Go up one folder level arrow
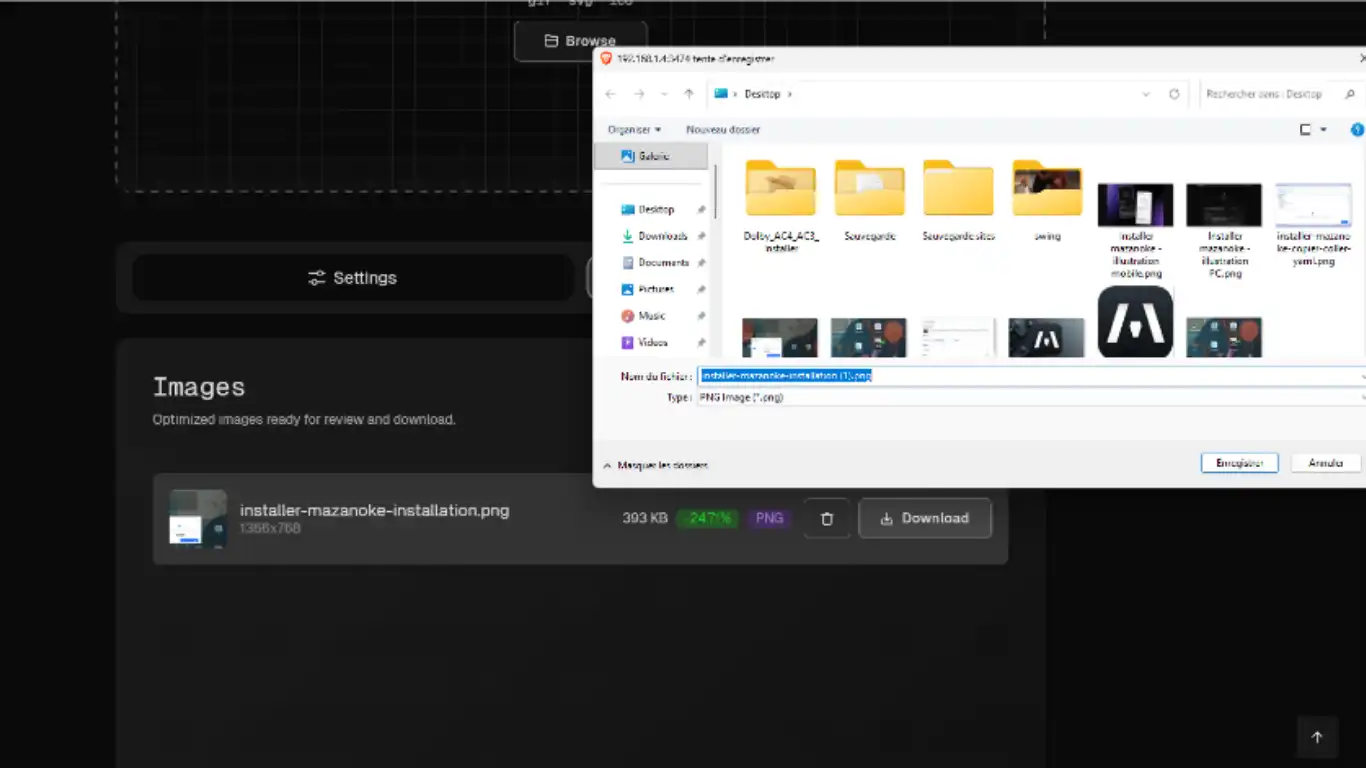This screenshot has width=1366, height=768. (689, 94)
